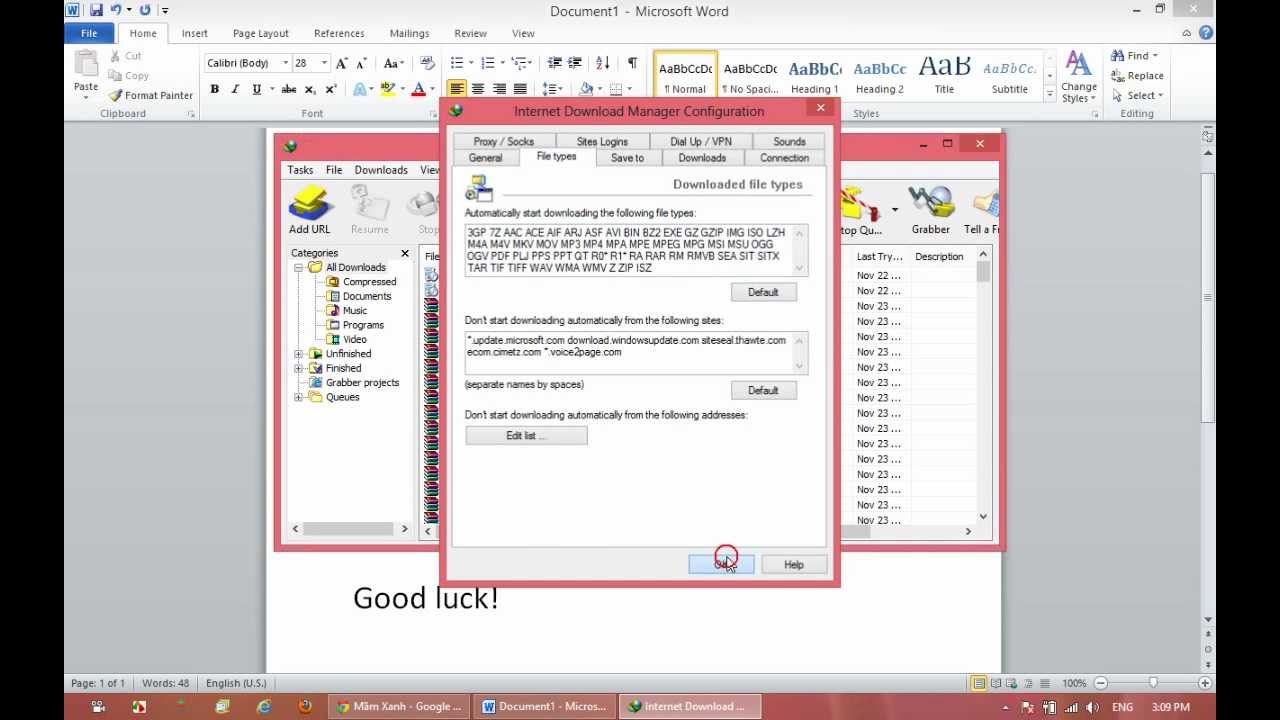Collapse the All Downloads tree node
This screenshot has width=1280, height=720.
tap(298, 268)
